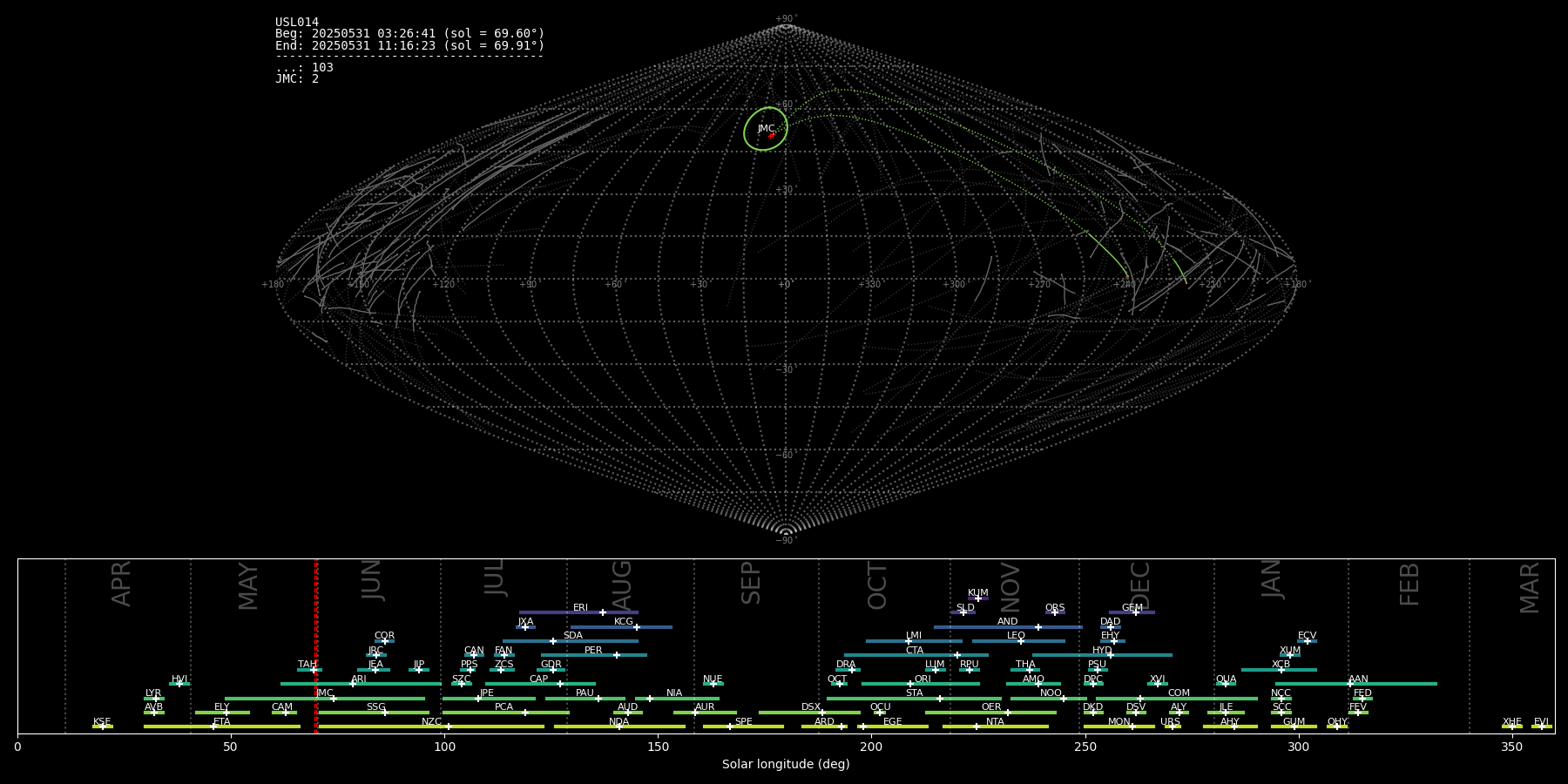Click the KCG shower label
Viewport: 1568px width, 784px height.
pos(624,622)
